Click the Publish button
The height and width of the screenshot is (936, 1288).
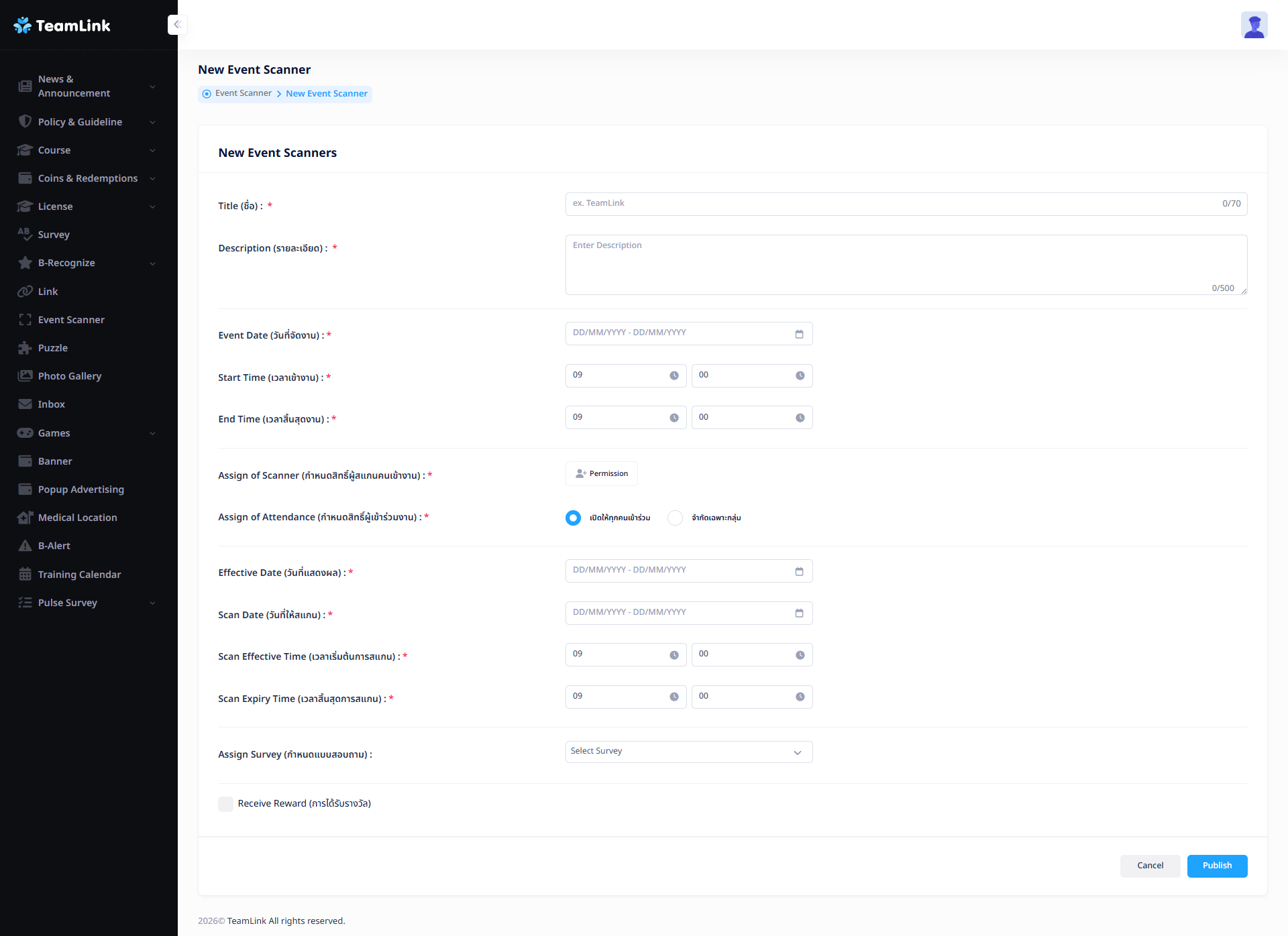(x=1217, y=866)
